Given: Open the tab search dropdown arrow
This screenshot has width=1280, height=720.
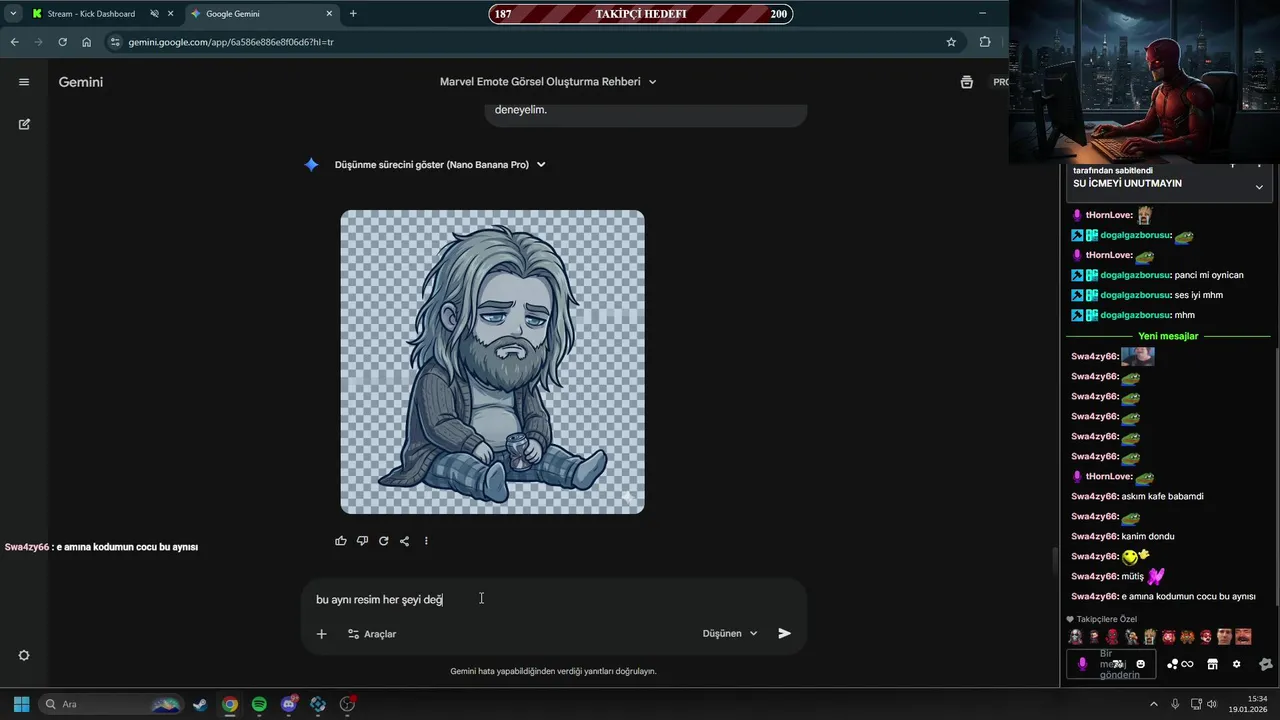Looking at the screenshot, I should [13, 14].
